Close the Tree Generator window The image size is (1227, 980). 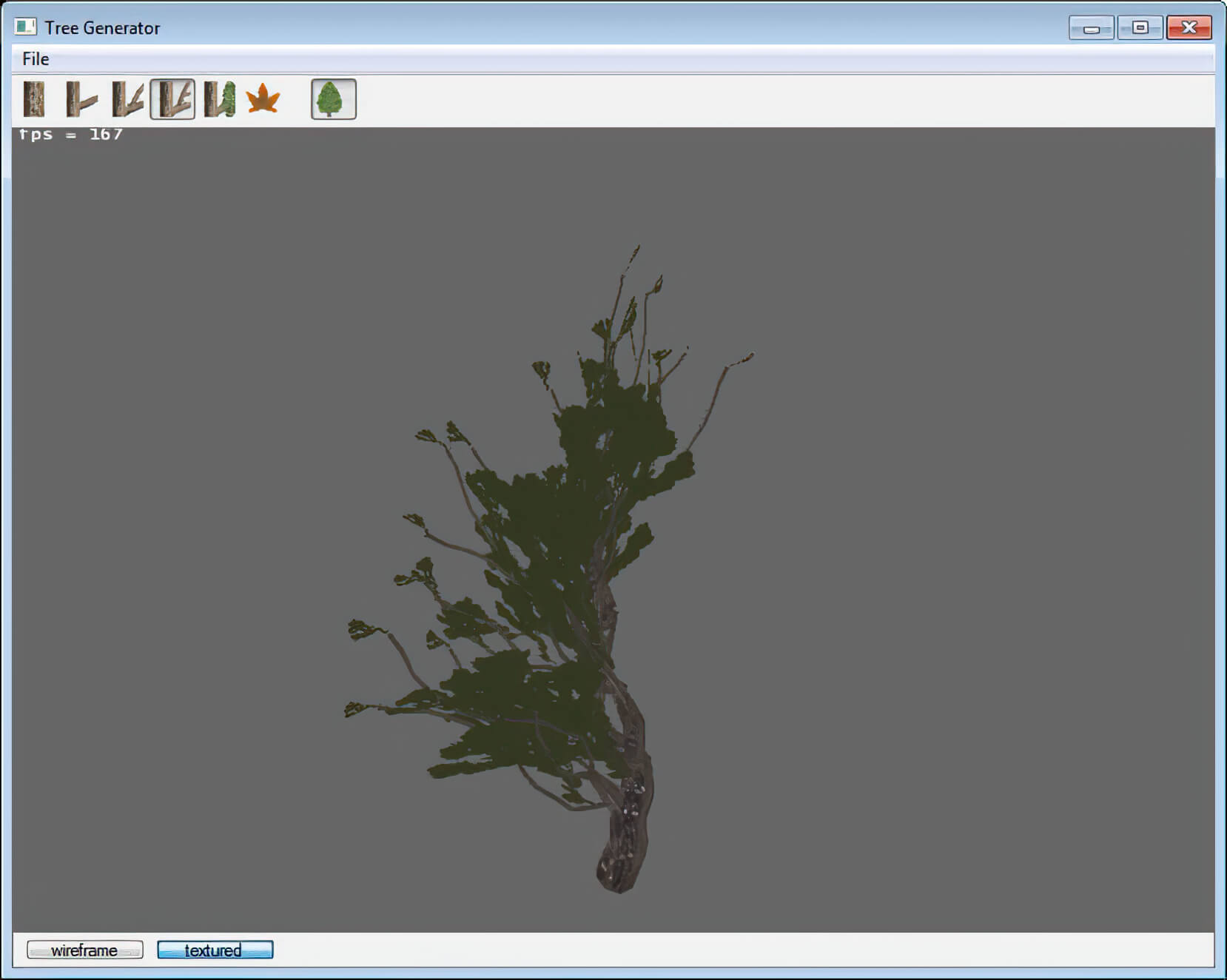tap(1189, 28)
